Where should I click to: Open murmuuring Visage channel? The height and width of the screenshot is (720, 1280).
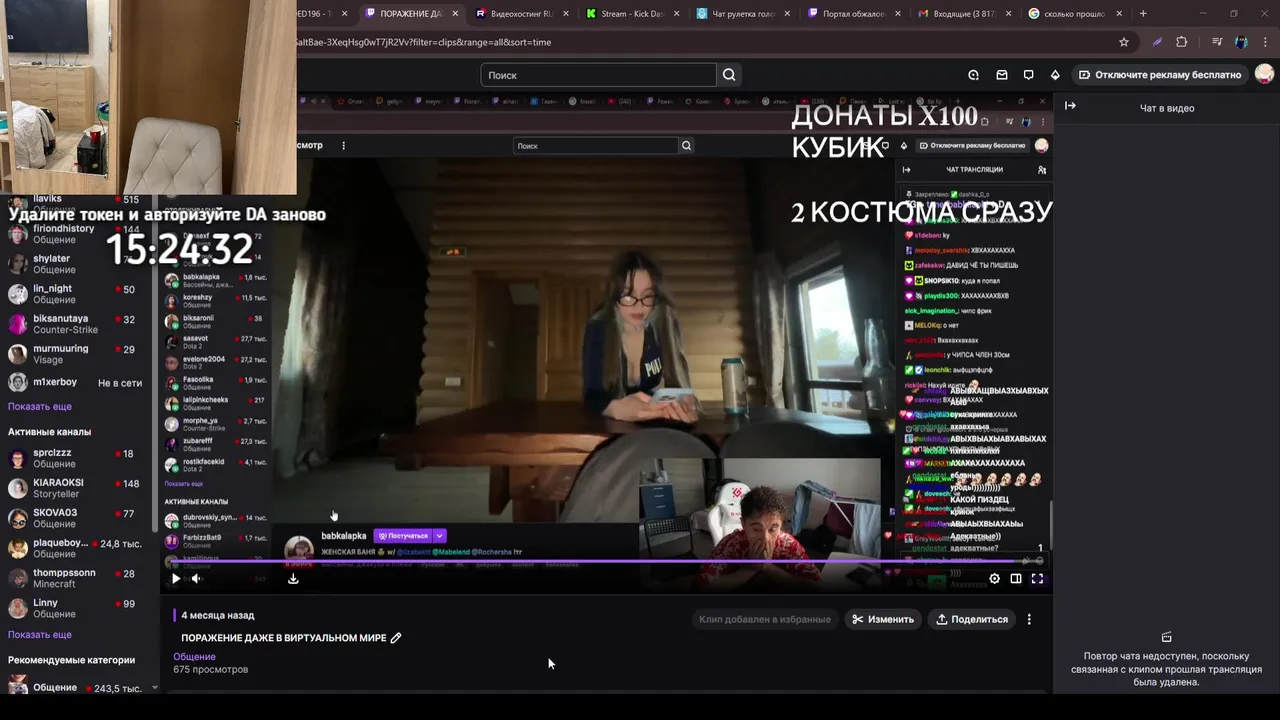(75, 354)
